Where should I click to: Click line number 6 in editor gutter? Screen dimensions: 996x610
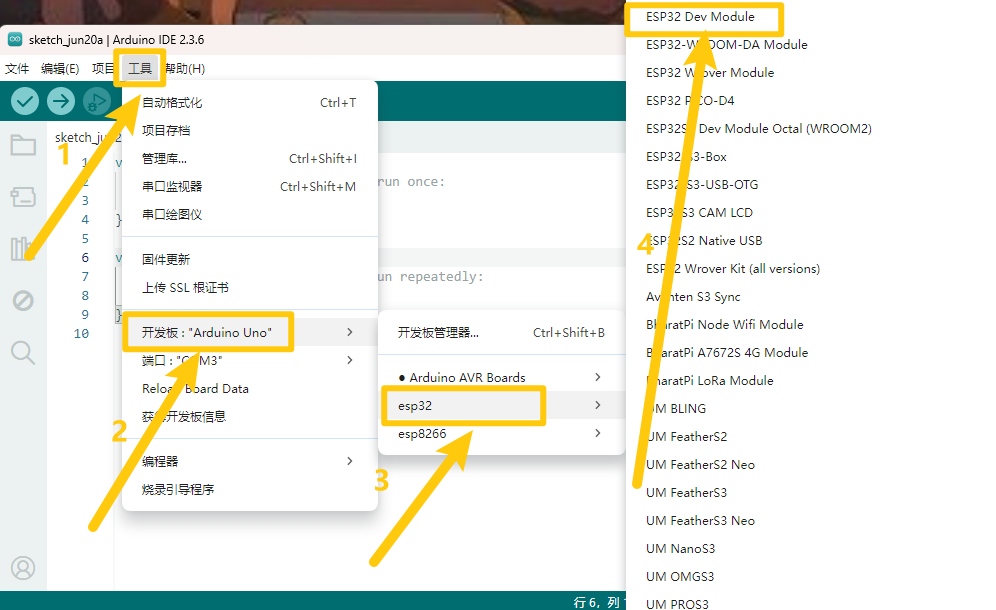[85, 257]
